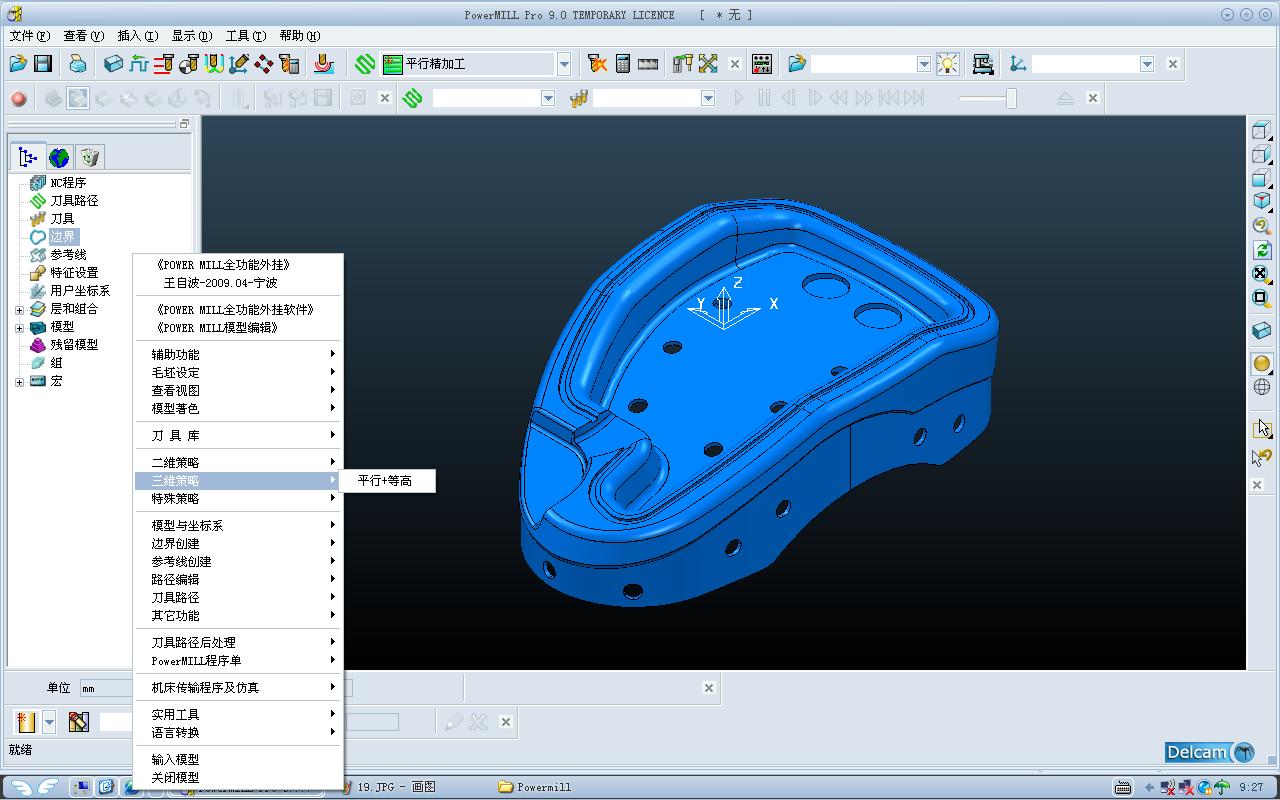1280x800 pixels.
Task: Click the top wireframe cube view icon
Action: tap(1262, 130)
